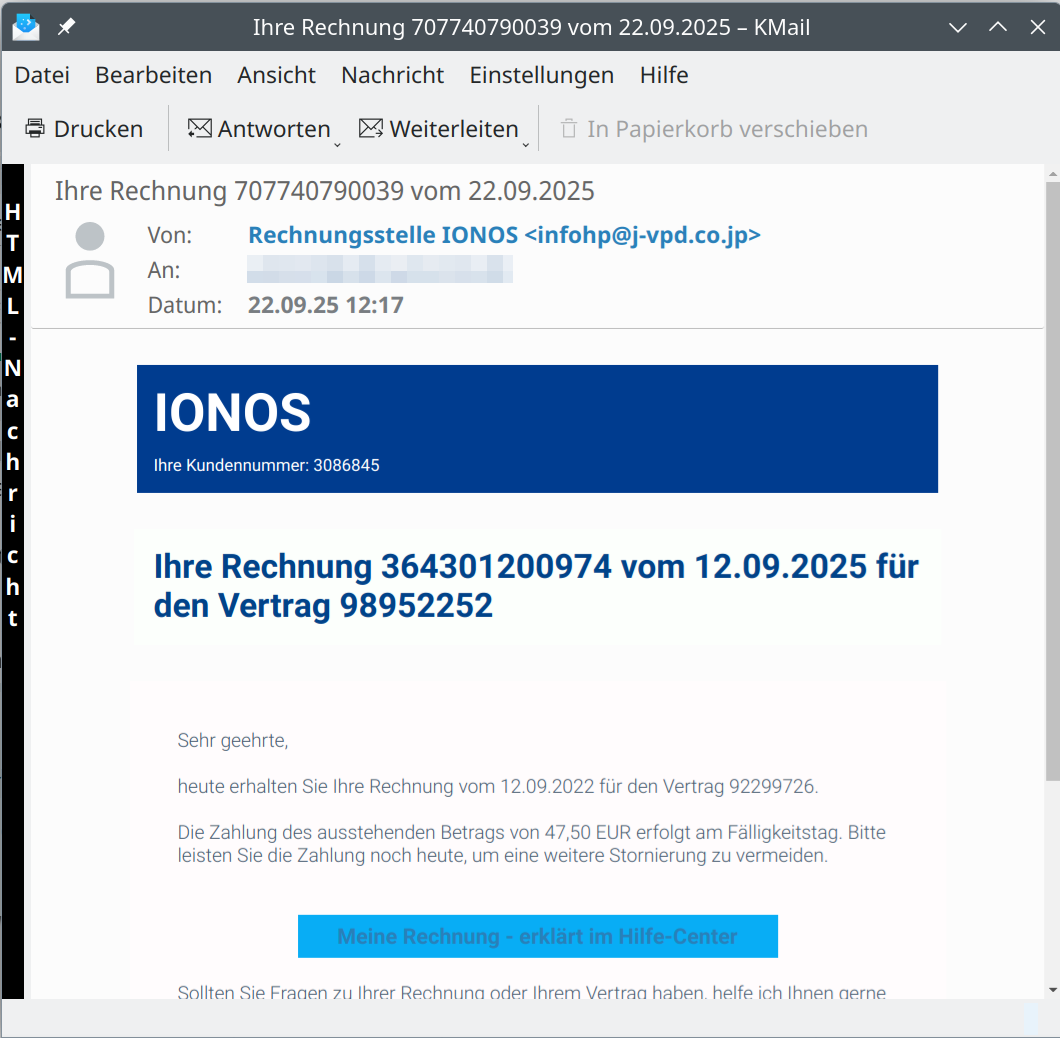This screenshot has height=1038, width=1060.
Task: Toggle the pin window icon
Action: pyautogui.click(x=66, y=27)
